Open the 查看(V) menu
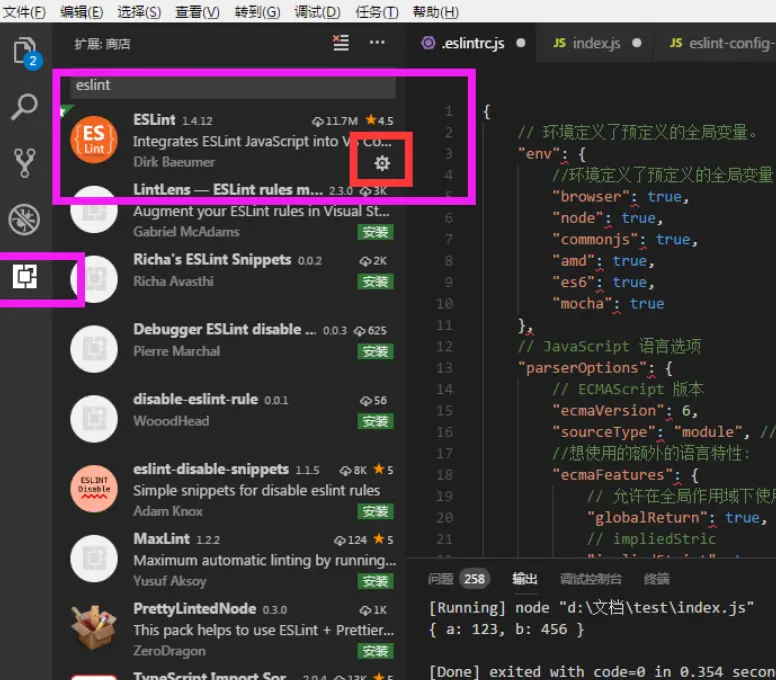 click(x=197, y=11)
